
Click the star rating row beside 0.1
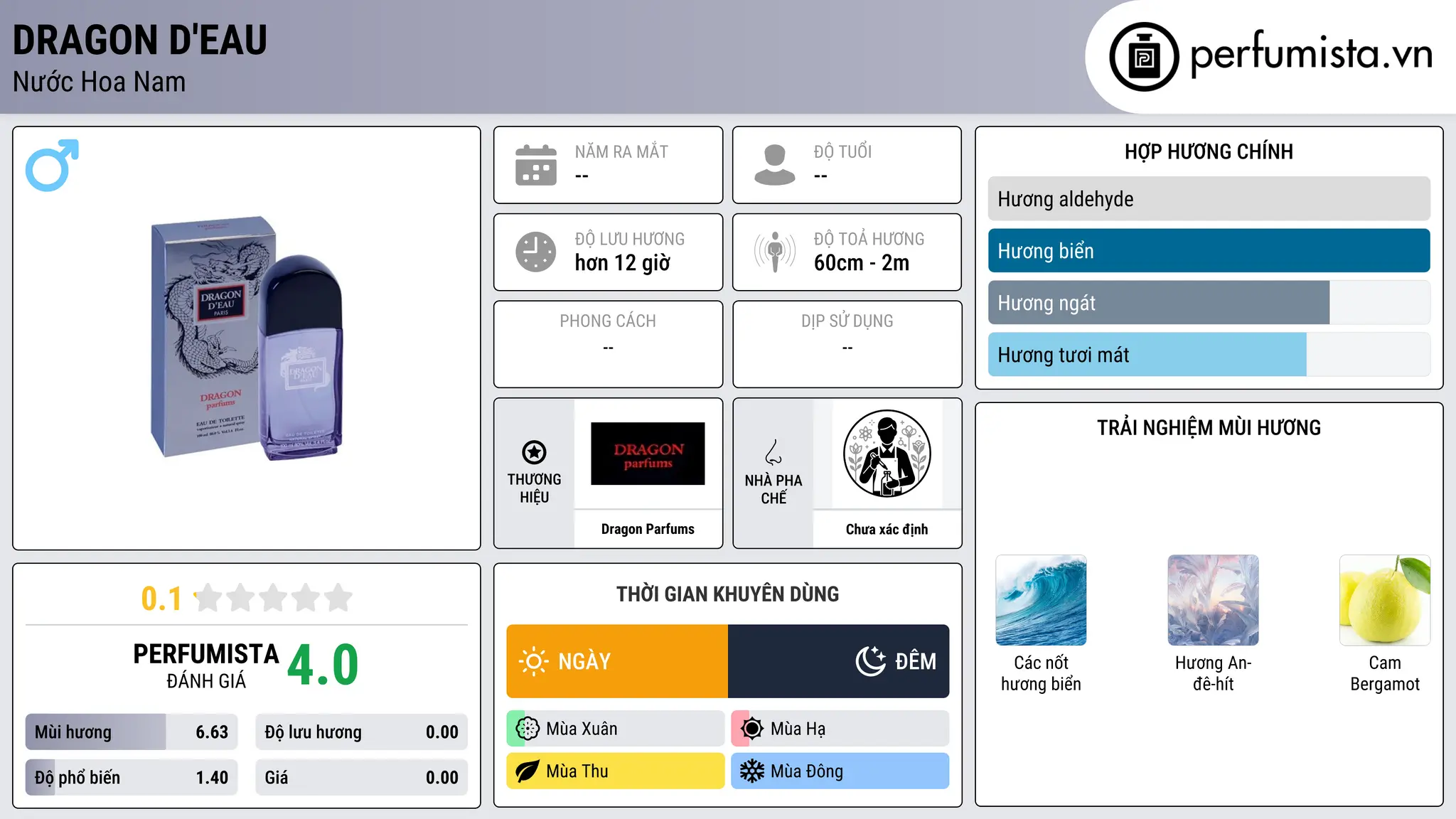click(274, 598)
